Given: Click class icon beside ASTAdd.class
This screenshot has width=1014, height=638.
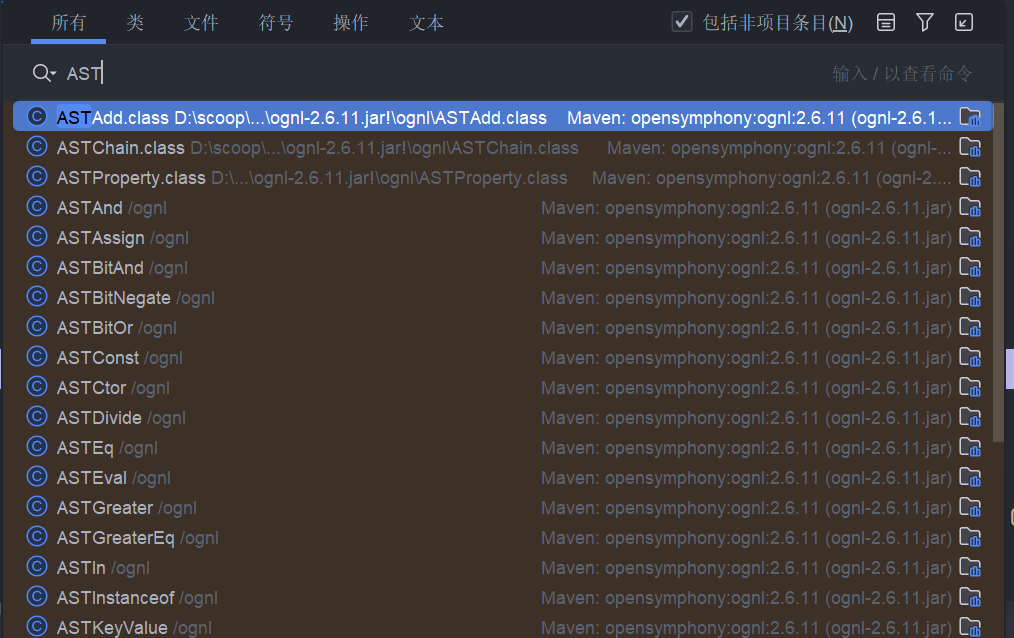Looking at the screenshot, I should coord(37,116).
